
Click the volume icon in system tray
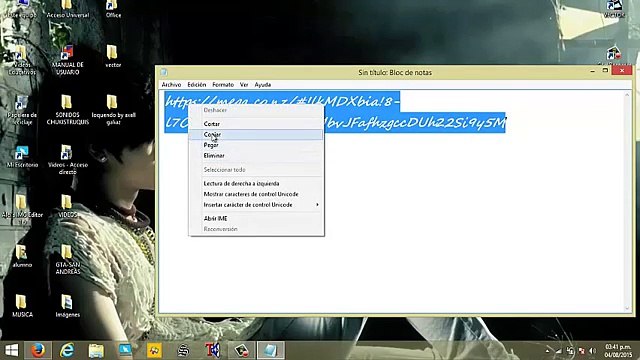point(592,351)
